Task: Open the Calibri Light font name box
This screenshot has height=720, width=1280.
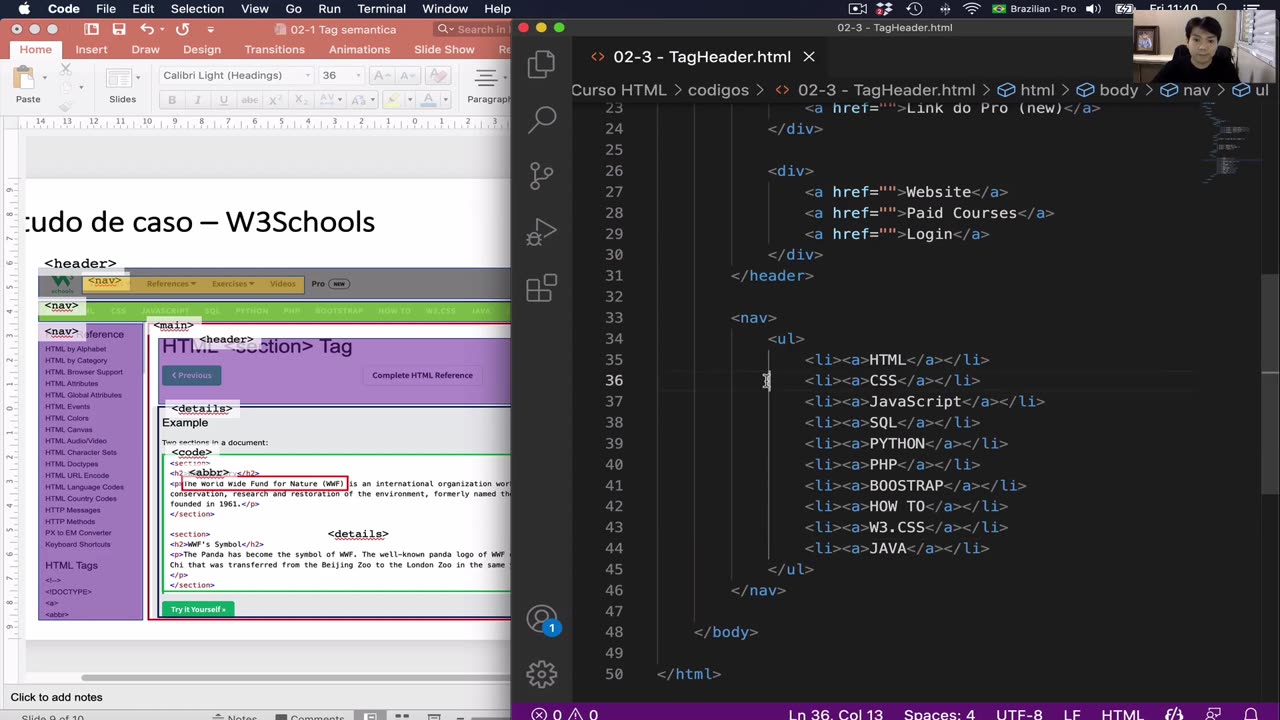Action: point(236,75)
